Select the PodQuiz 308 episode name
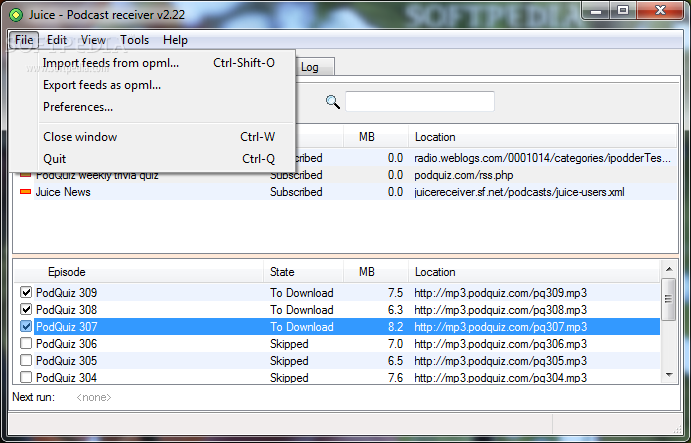The width and height of the screenshot is (691, 443). point(67,310)
